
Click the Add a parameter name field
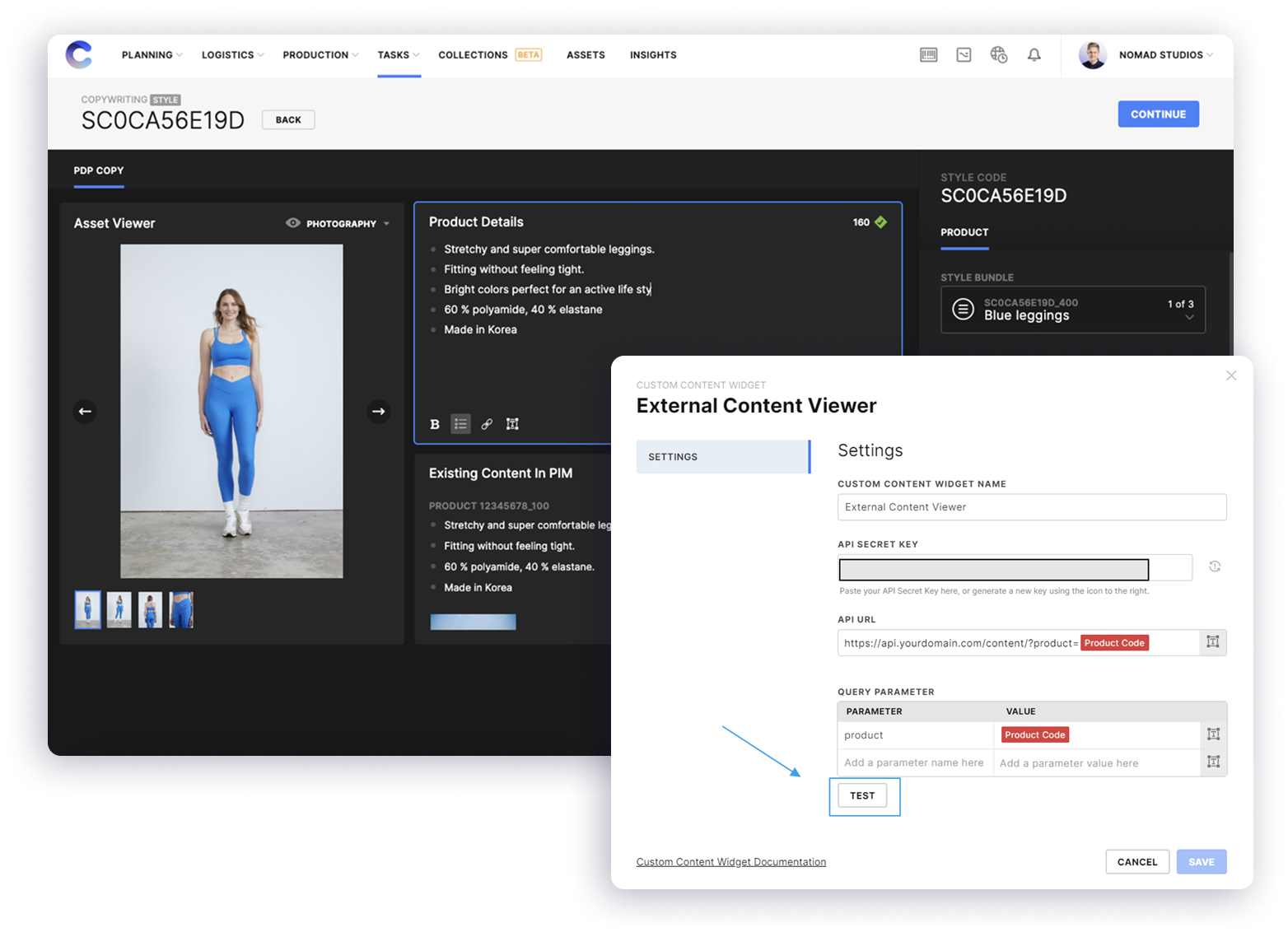tap(914, 763)
